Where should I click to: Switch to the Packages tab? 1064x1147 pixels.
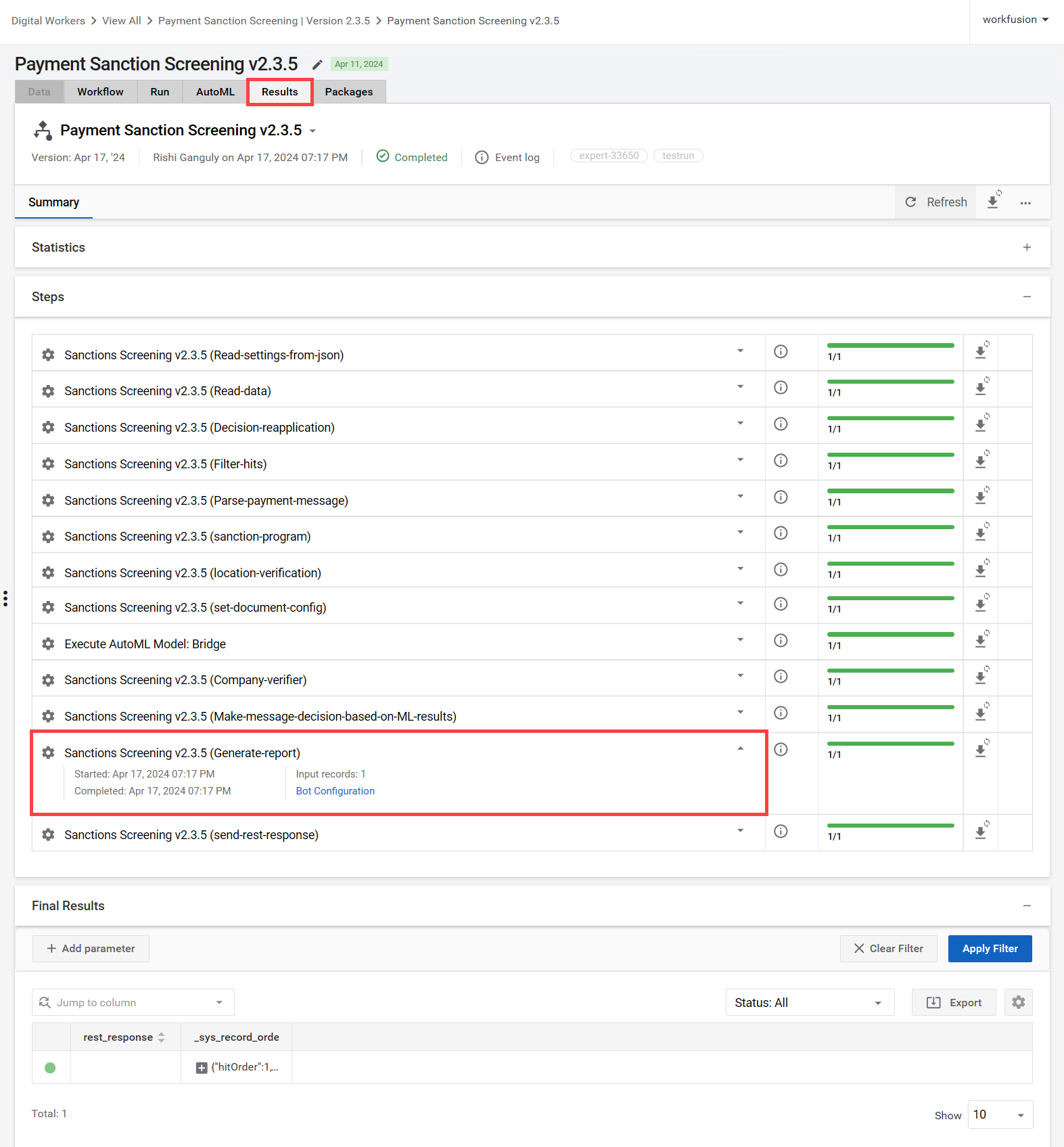click(349, 92)
